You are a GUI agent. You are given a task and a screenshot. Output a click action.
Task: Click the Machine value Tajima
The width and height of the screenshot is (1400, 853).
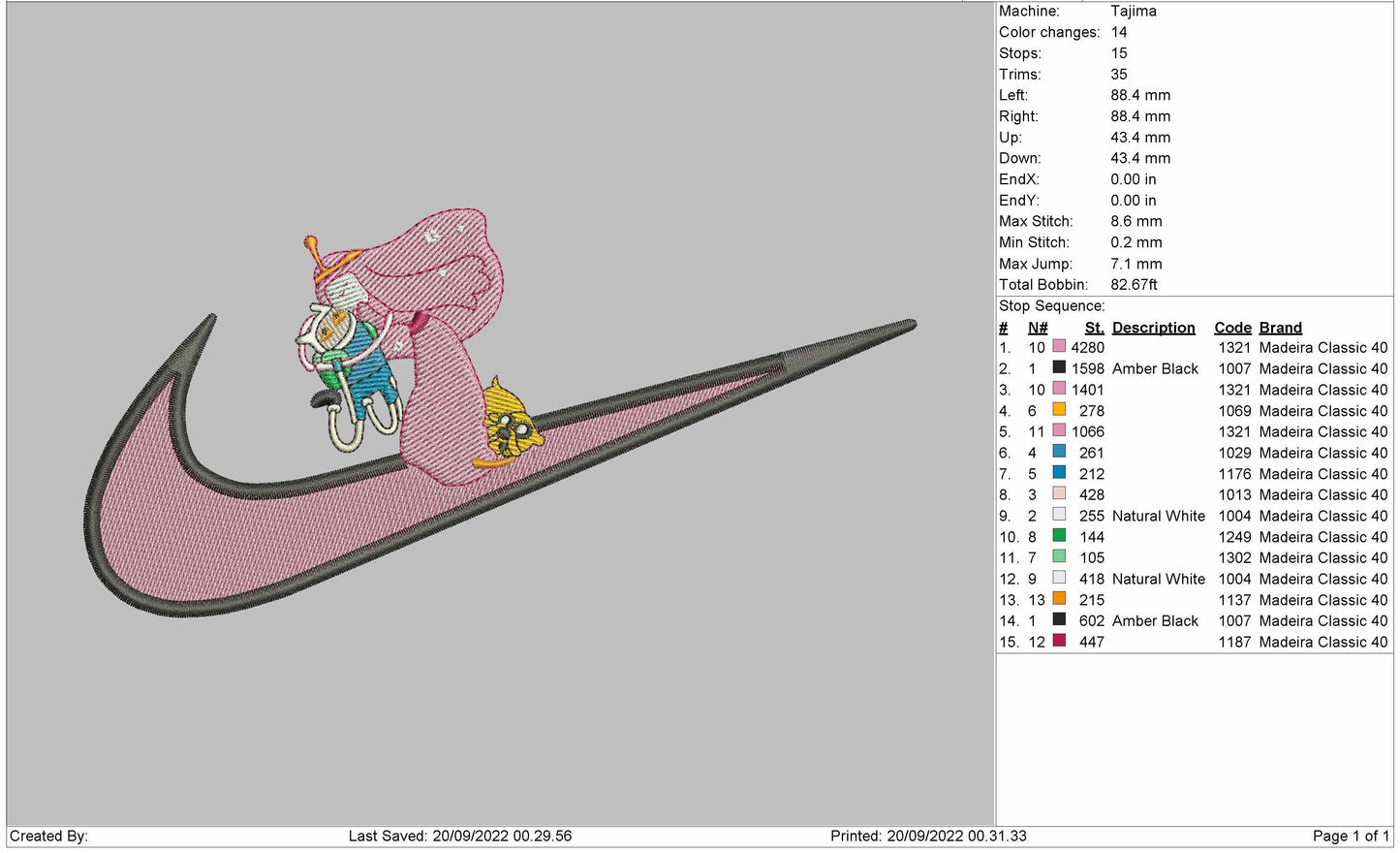tap(1133, 12)
